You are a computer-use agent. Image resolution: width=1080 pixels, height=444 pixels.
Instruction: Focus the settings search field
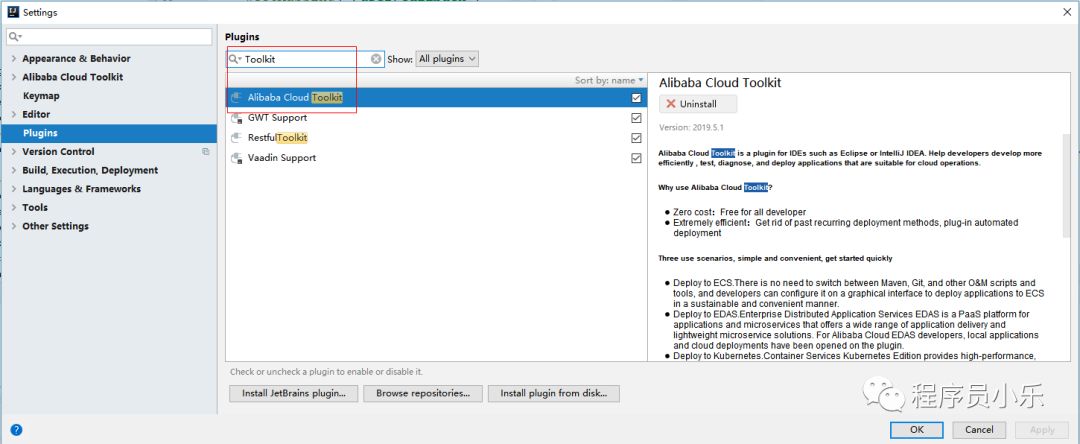109,36
